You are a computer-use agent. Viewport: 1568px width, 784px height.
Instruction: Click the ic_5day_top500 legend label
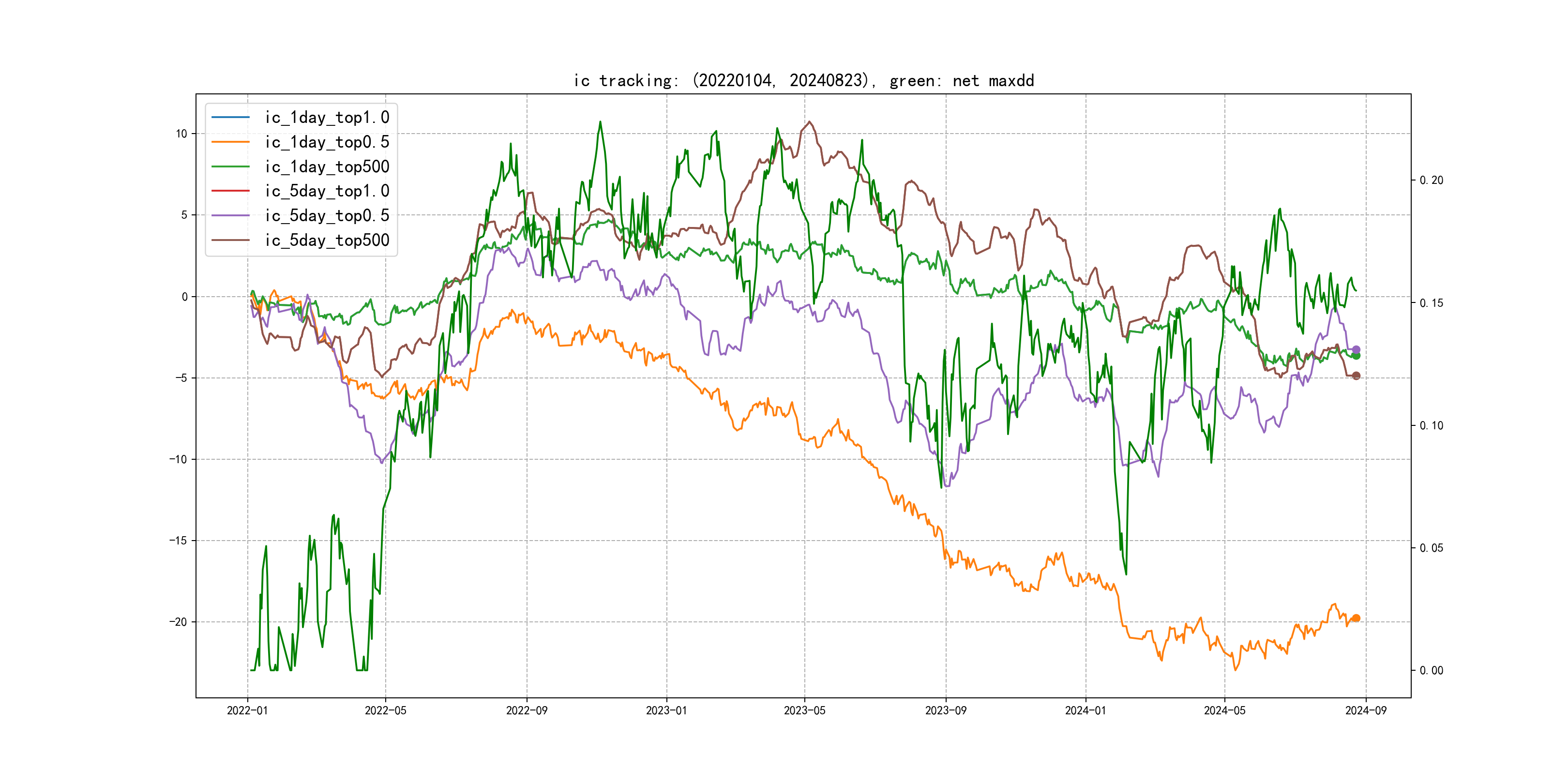pos(327,240)
